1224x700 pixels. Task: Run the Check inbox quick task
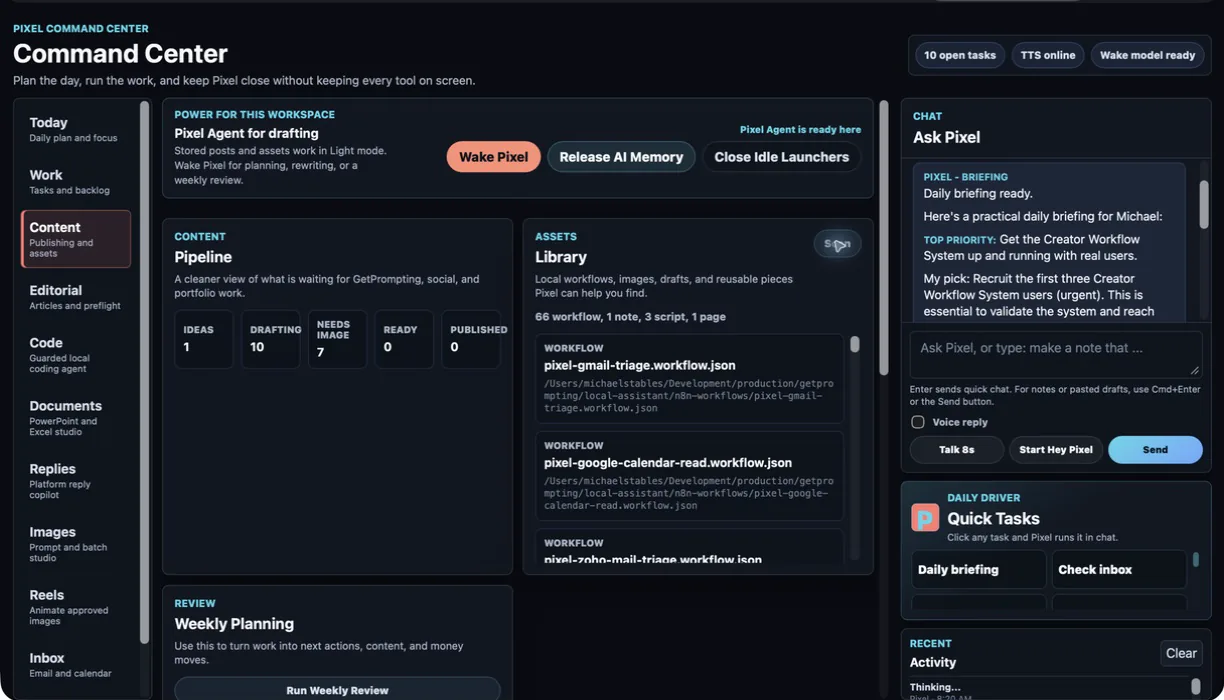tap(1119, 569)
